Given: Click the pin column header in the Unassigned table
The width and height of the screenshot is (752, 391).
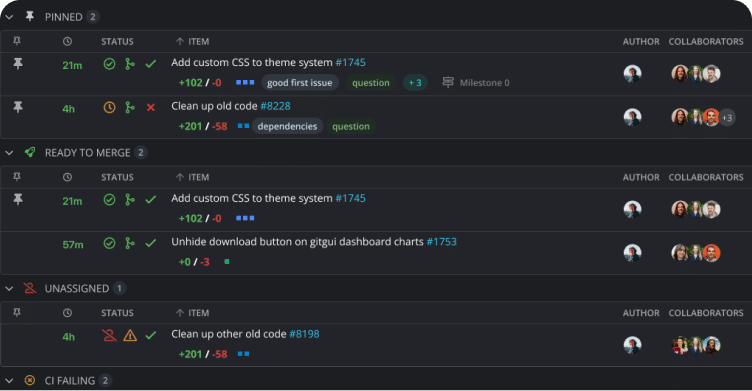Looking at the screenshot, I should click(x=17, y=313).
